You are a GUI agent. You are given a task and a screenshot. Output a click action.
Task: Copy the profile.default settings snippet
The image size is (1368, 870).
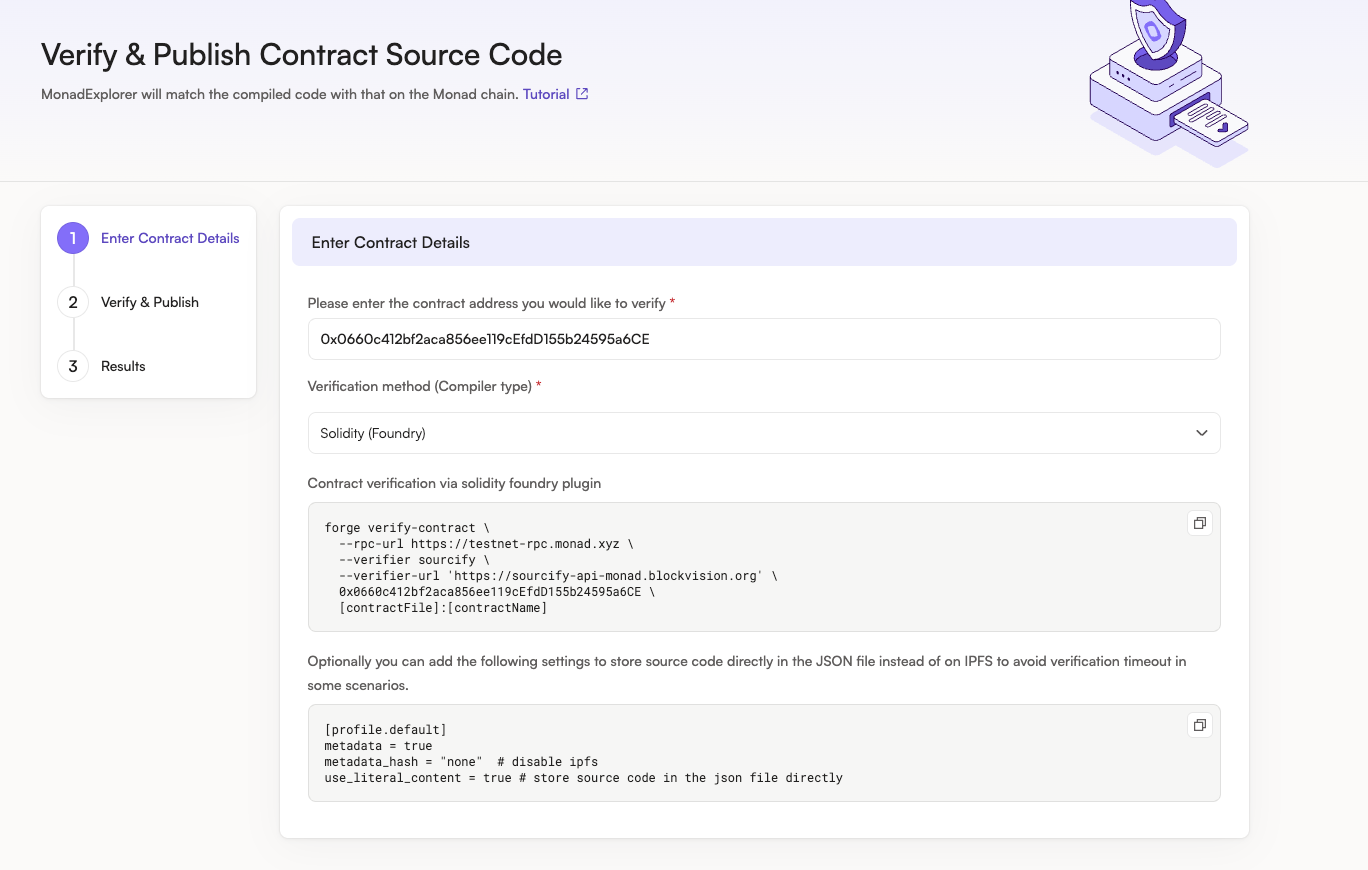click(x=1199, y=725)
